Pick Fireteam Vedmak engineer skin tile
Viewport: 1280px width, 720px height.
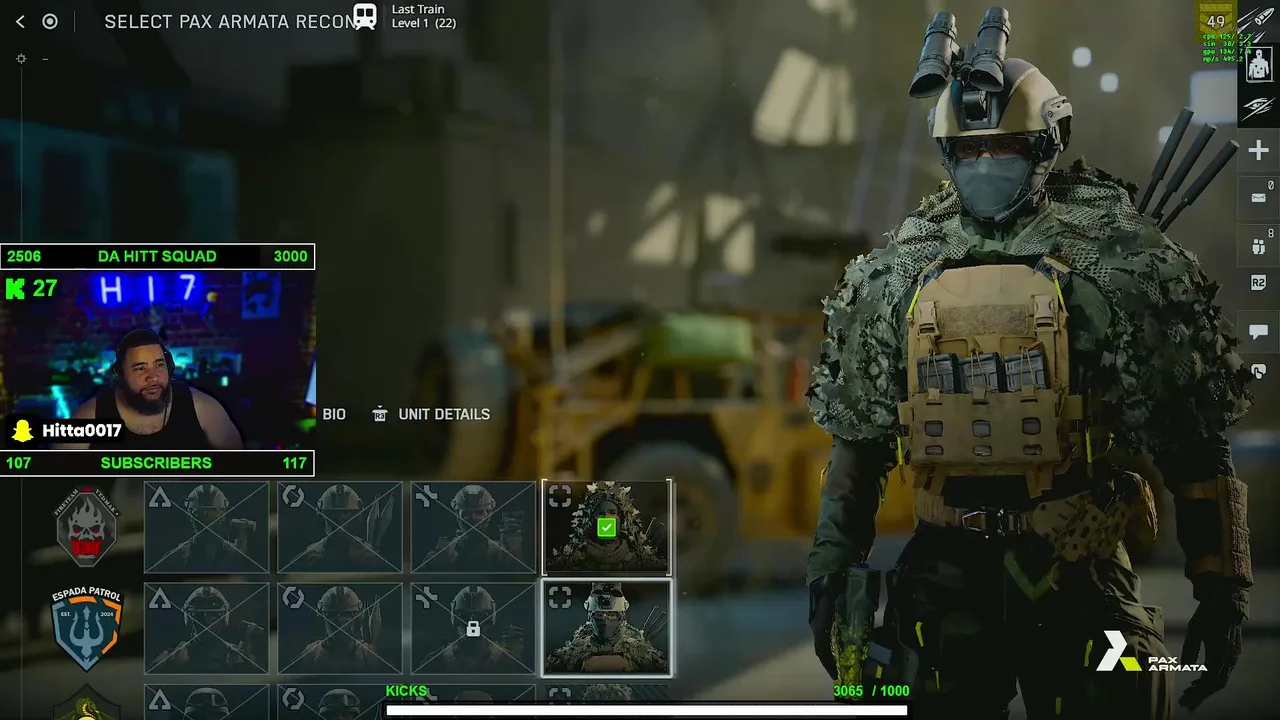pos(340,528)
